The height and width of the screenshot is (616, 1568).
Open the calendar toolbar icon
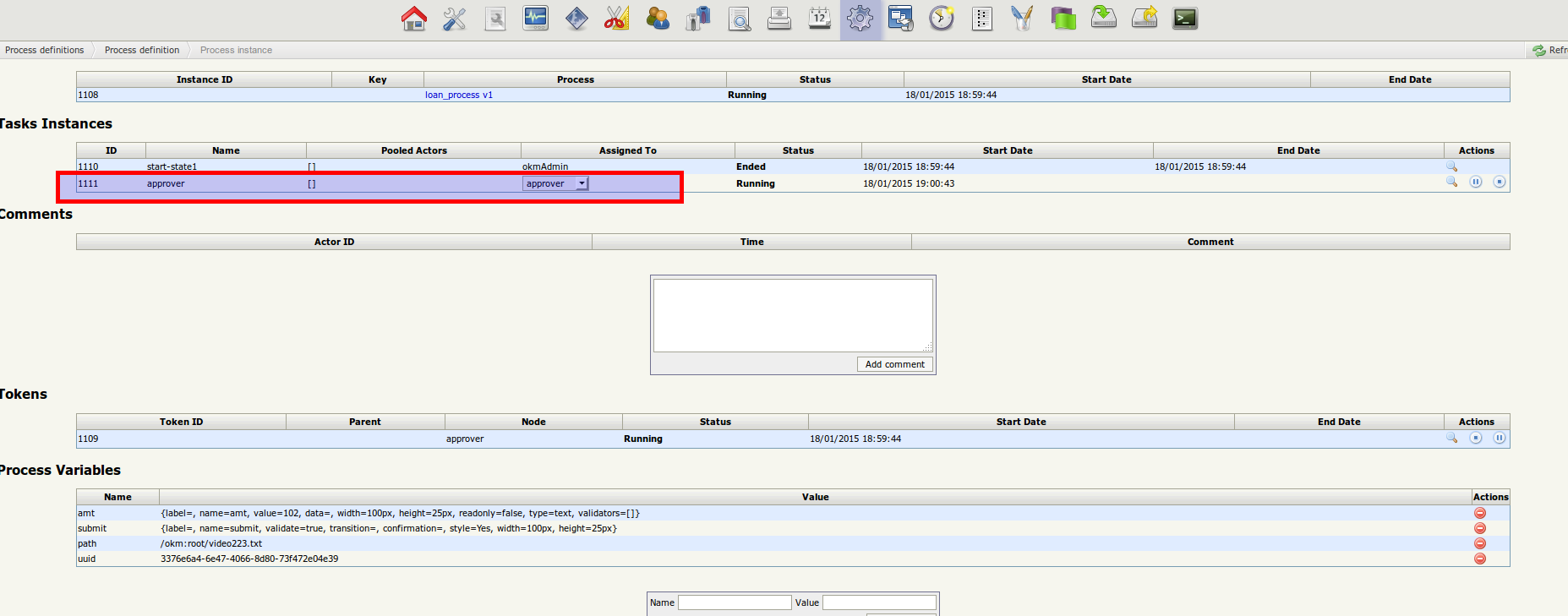[819, 19]
